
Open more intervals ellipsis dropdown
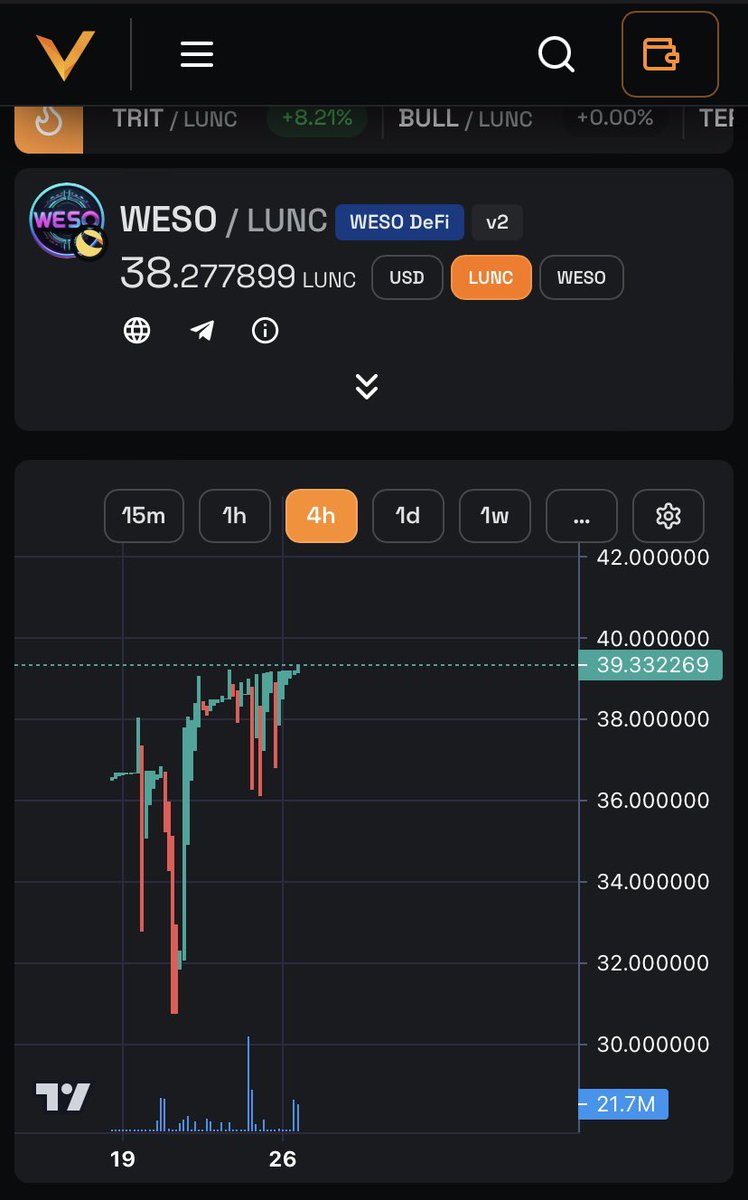pyautogui.click(x=582, y=516)
